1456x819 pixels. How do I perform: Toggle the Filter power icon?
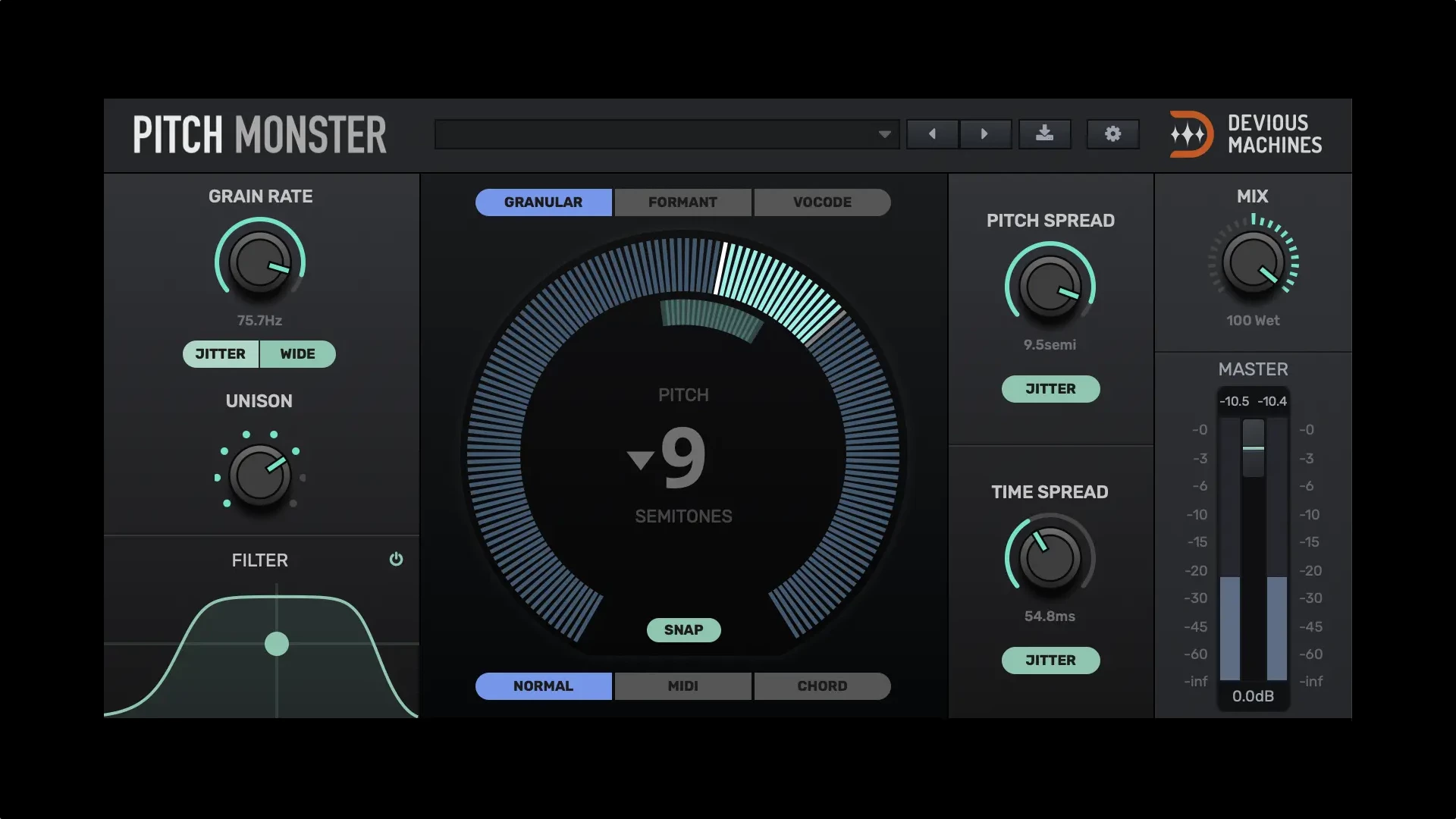pos(396,560)
